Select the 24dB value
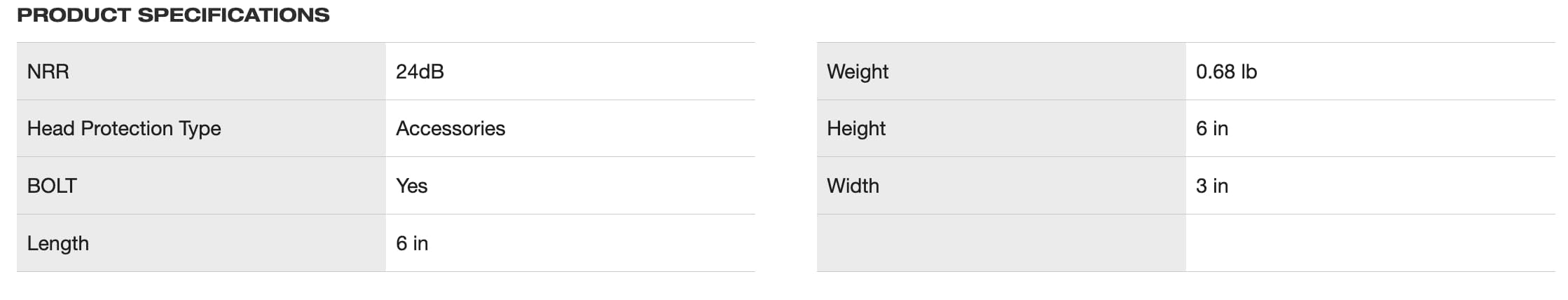Image resolution: width=1568 pixels, height=300 pixels. [420, 71]
